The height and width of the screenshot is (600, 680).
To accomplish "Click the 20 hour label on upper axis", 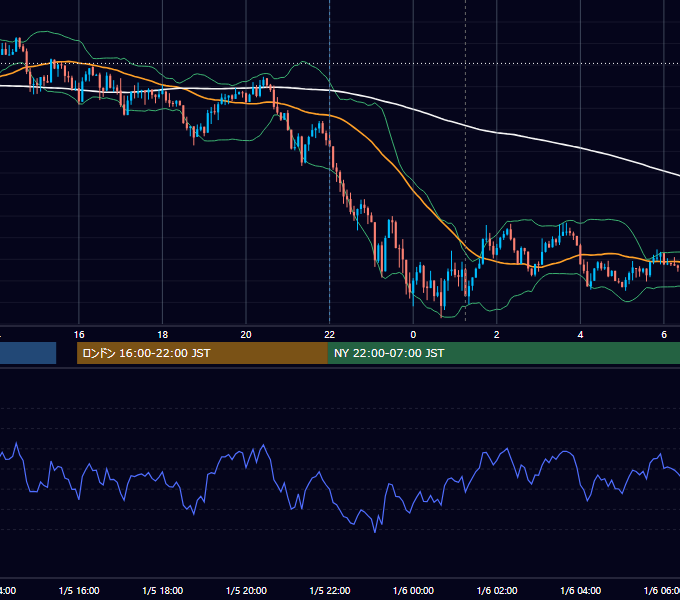I will click(x=246, y=335).
